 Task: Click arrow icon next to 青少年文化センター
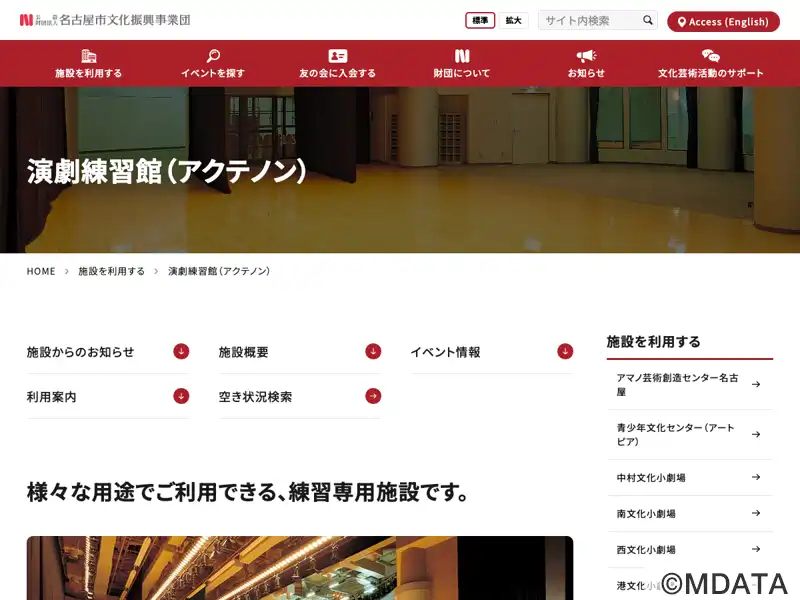pos(756,434)
